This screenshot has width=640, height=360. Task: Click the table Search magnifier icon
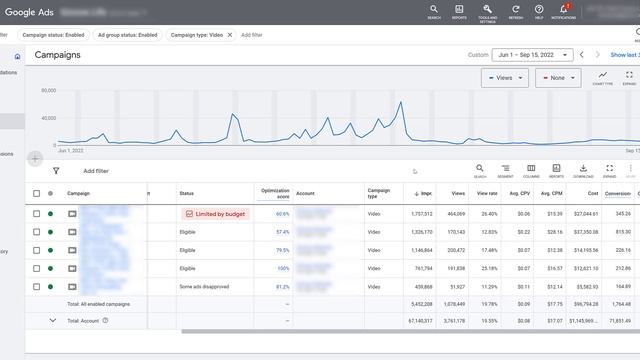coord(480,171)
